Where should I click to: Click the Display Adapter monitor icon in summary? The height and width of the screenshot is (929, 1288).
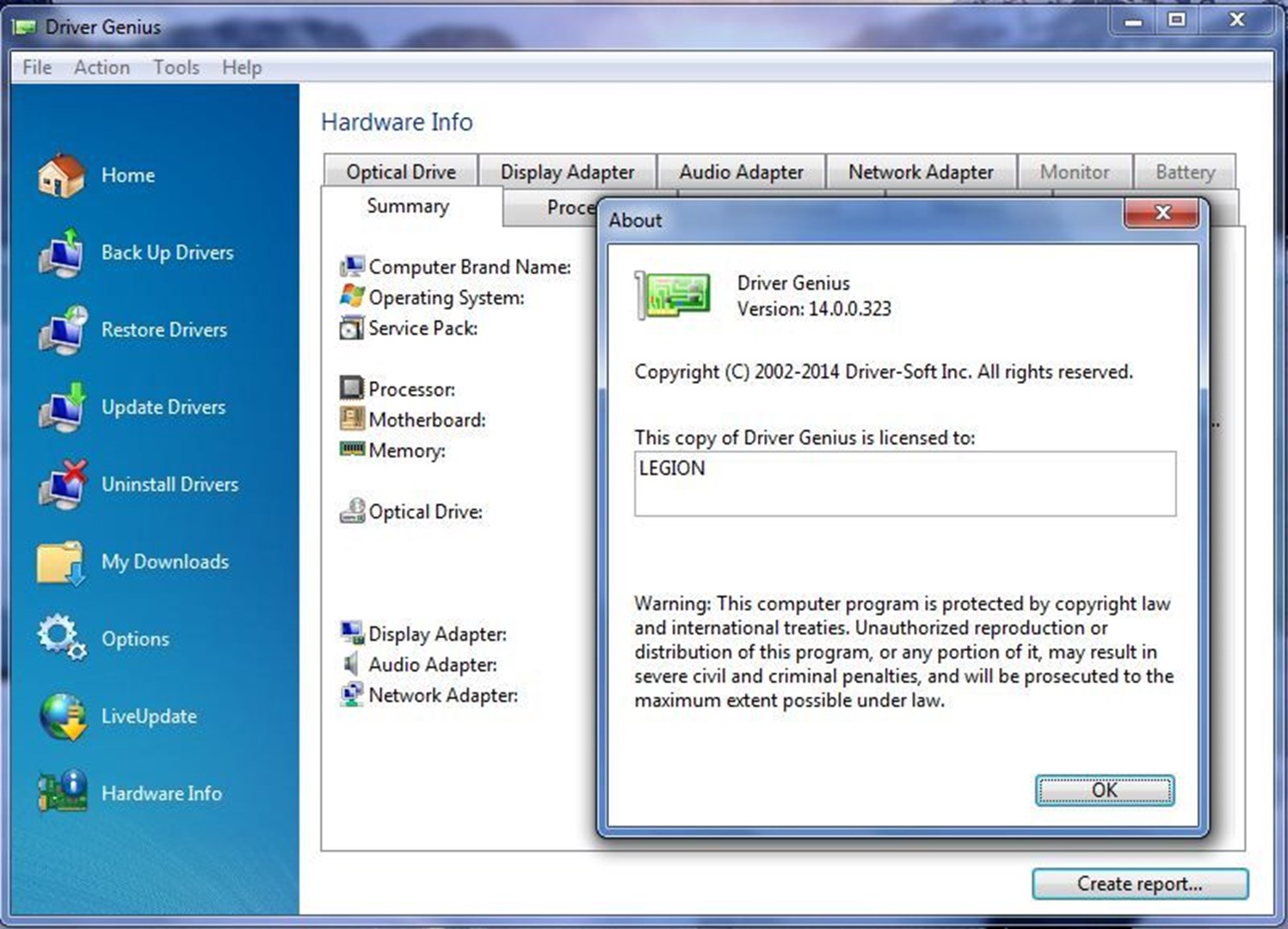pyautogui.click(x=352, y=633)
